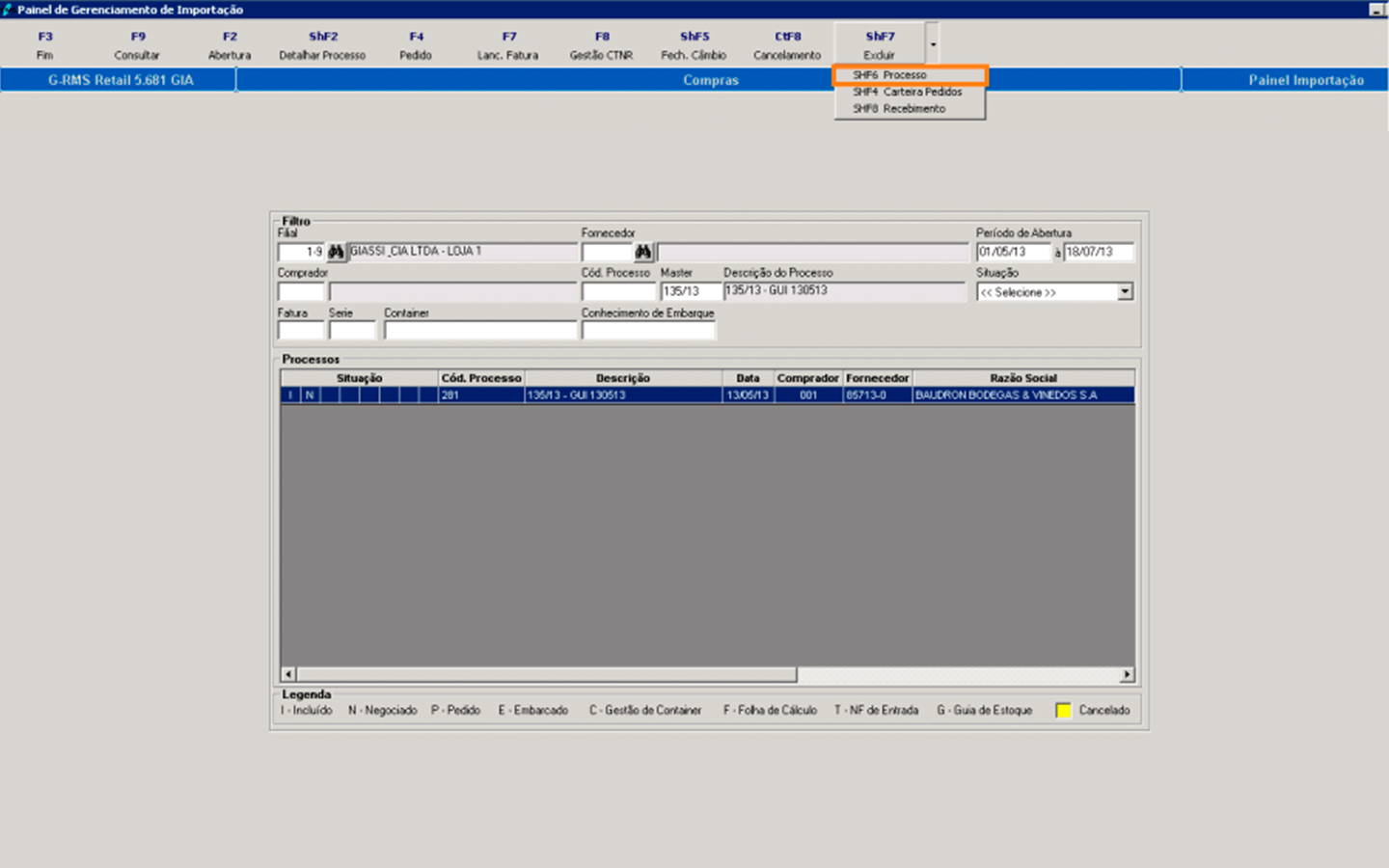Click CtF8 Cancelamento toolbar button
1389x868 pixels.
coord(787,45)
